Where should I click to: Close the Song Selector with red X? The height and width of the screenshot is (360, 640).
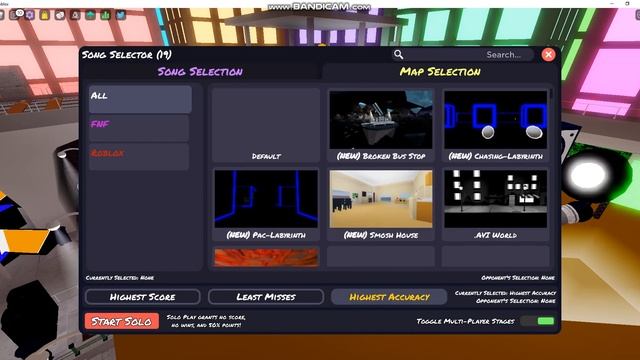(548, 54)
